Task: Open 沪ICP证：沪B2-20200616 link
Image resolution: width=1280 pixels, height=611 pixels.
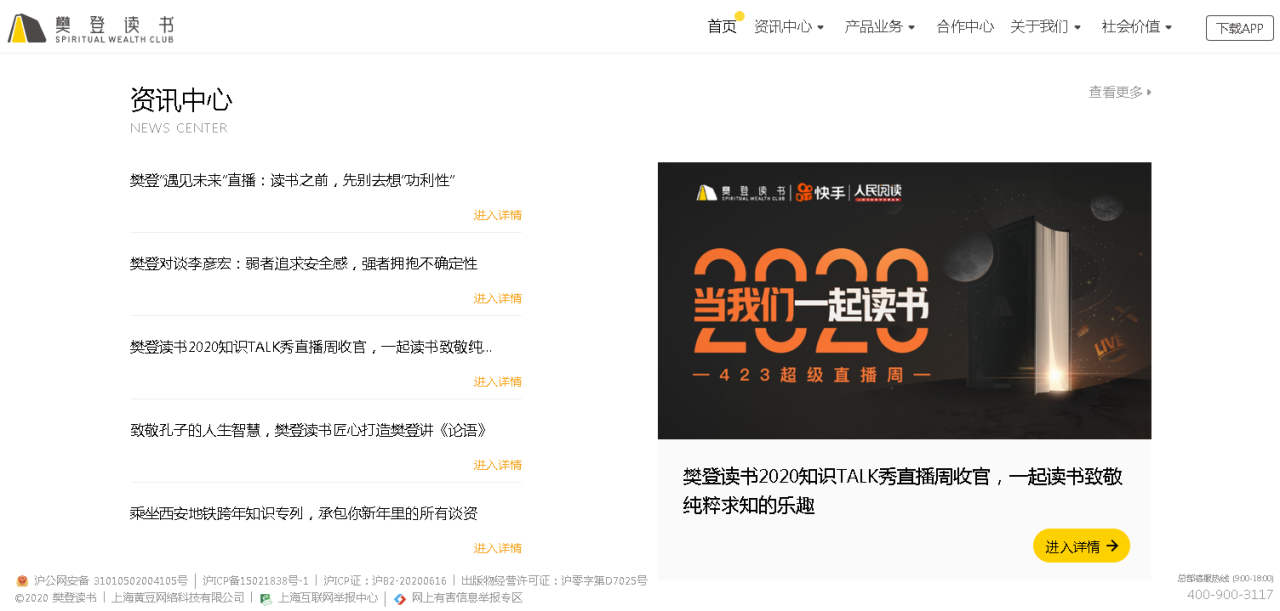Action: [385, 581]
